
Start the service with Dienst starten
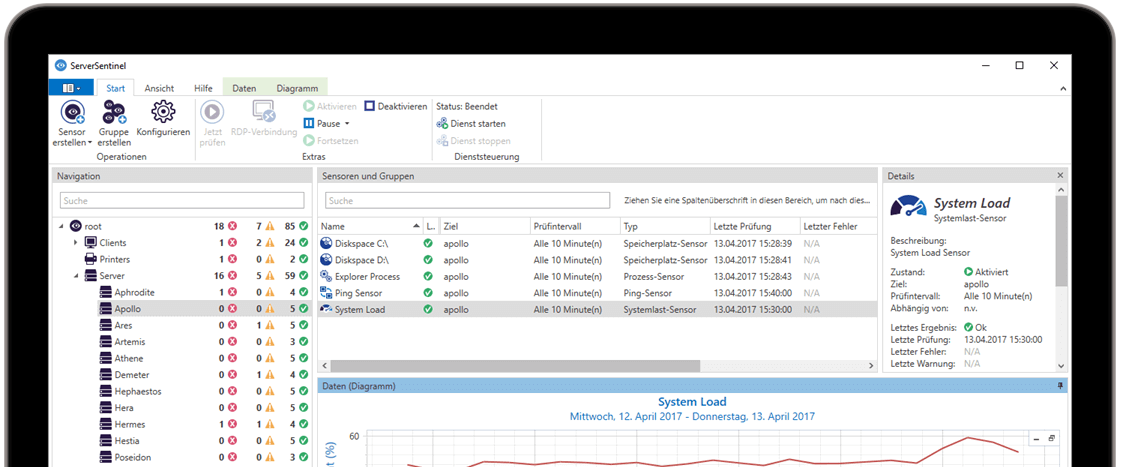(x=471, y=124)
